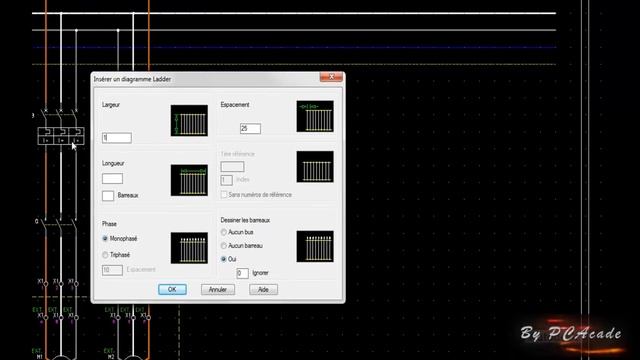Click the Barreaux count input box
This screenshot has width=640, height=360.
coord(108,196)
